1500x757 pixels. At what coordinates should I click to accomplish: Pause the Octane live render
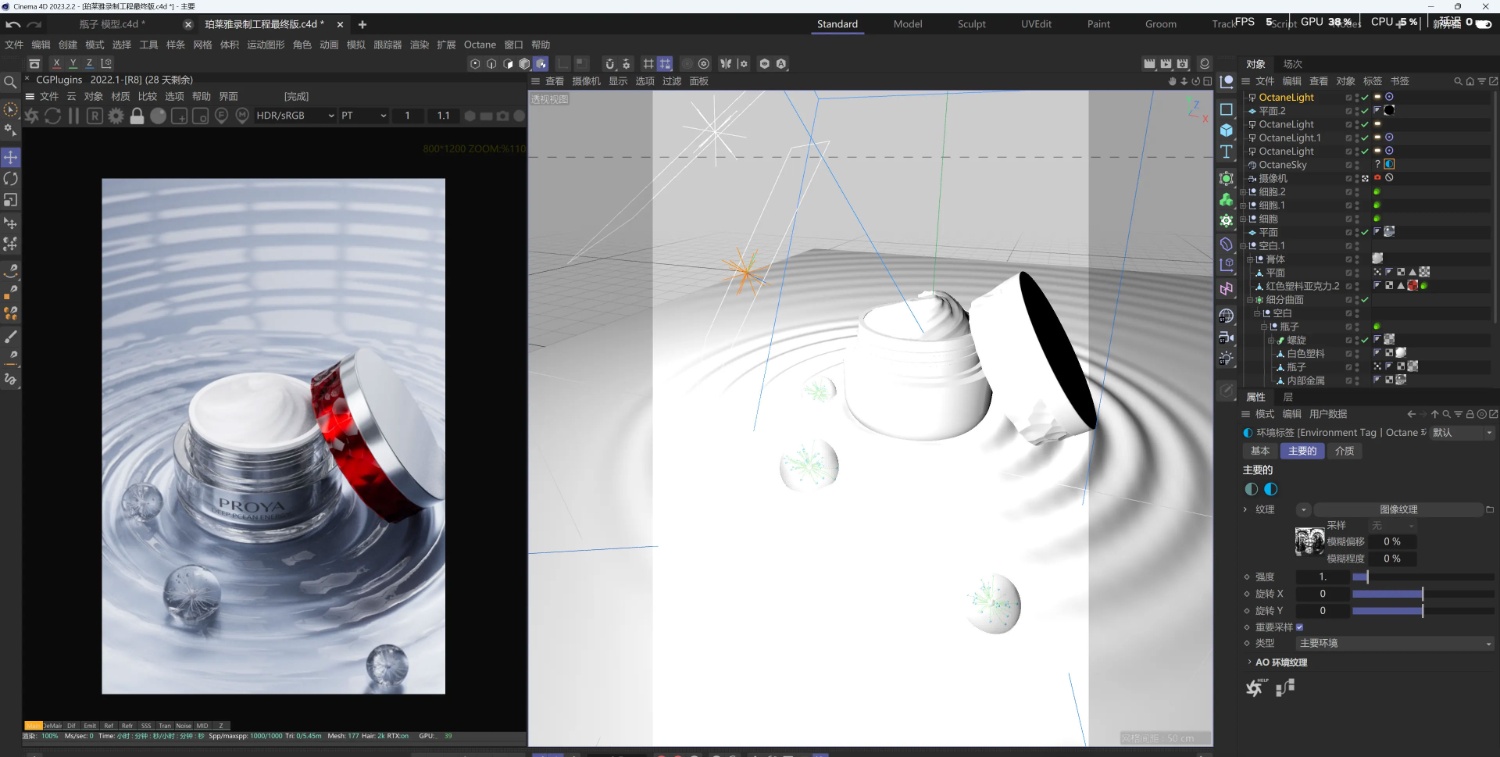pos(73,116)
